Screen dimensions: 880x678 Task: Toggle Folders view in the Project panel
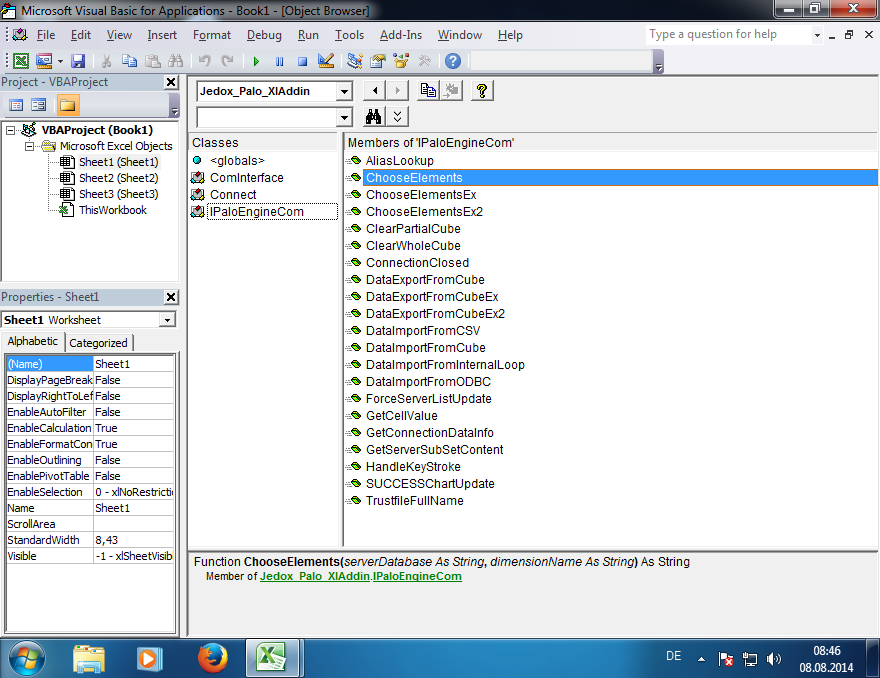pos(68,105)
